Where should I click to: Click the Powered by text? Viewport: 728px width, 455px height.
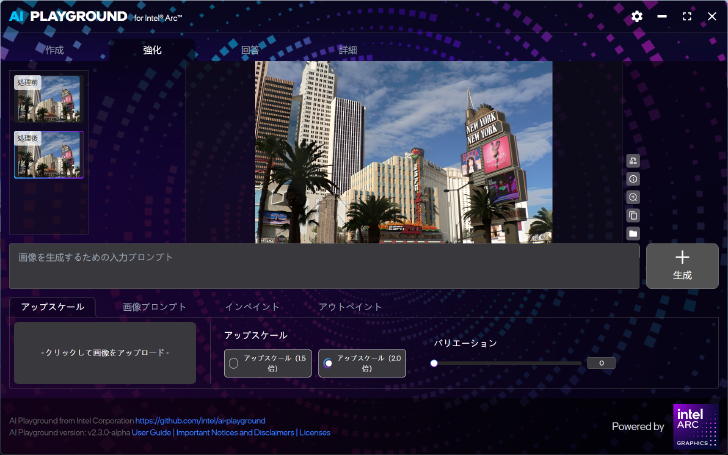point(638,426)
